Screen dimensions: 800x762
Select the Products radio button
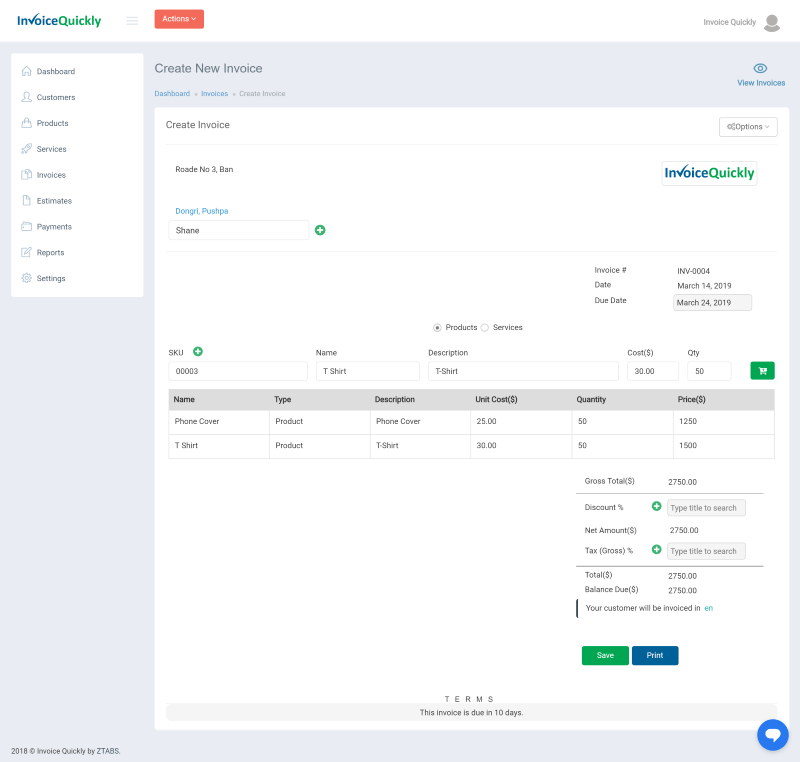click(437, 327)
